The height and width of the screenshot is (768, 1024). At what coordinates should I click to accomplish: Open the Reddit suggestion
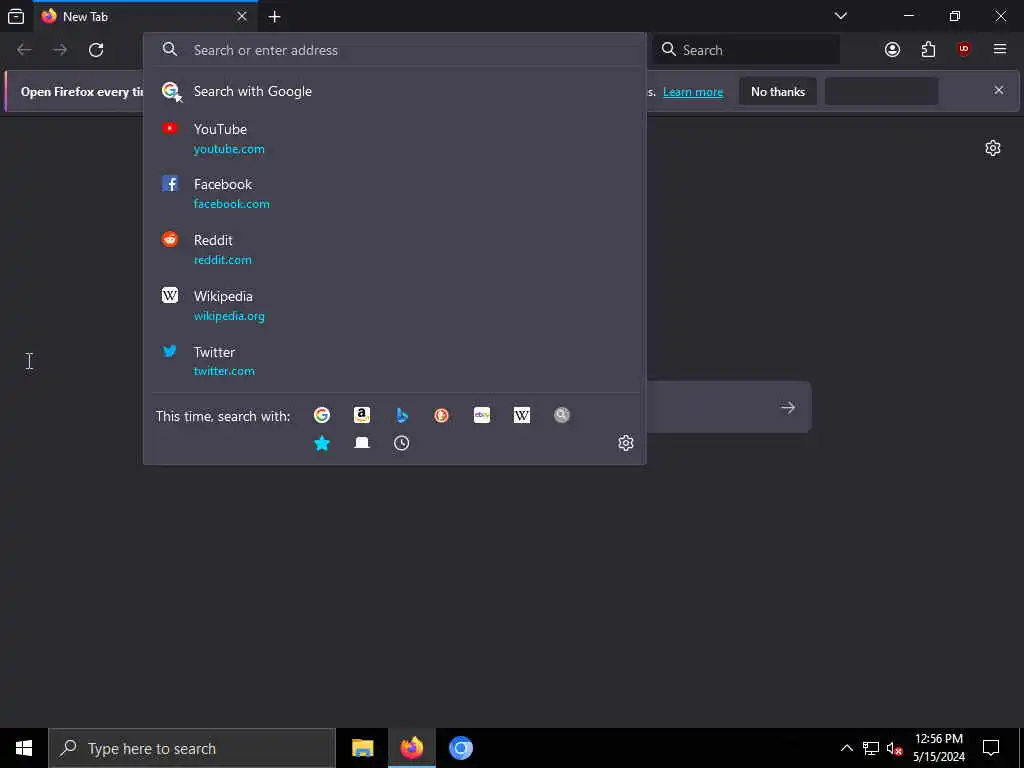tap(394, 249)
